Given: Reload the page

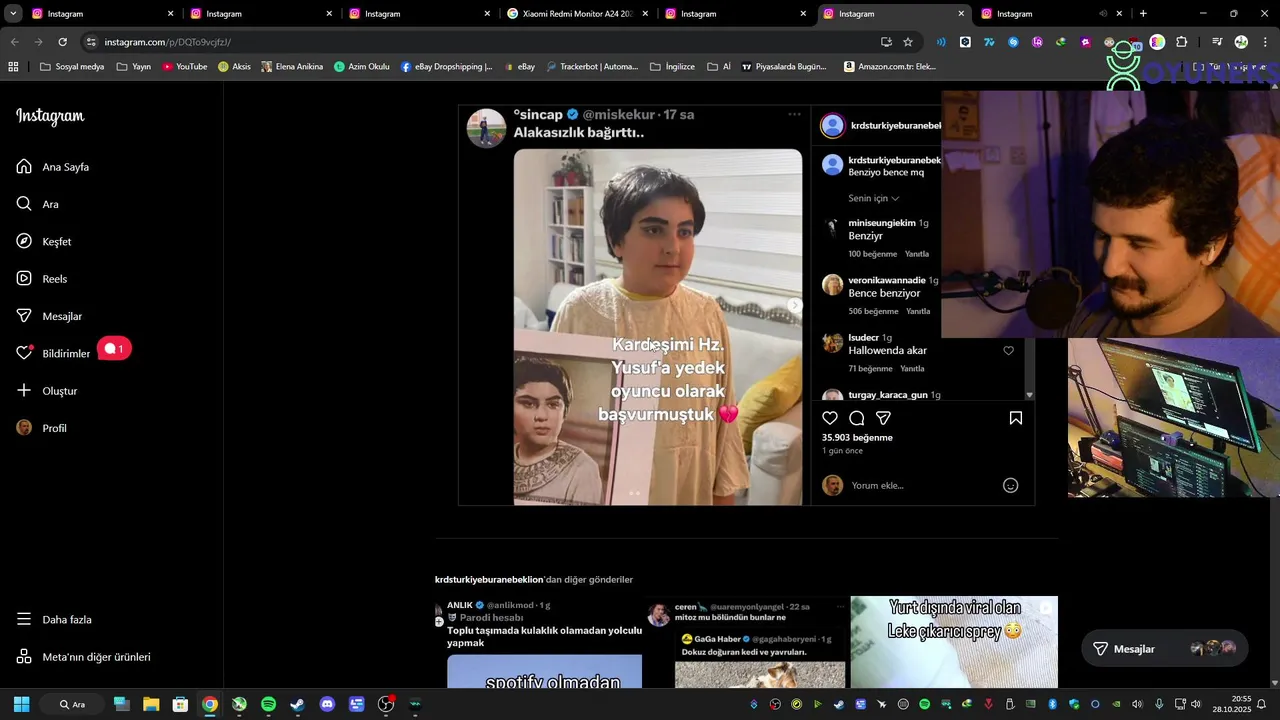Looking at the screenshot, I should tap(62, 42).
